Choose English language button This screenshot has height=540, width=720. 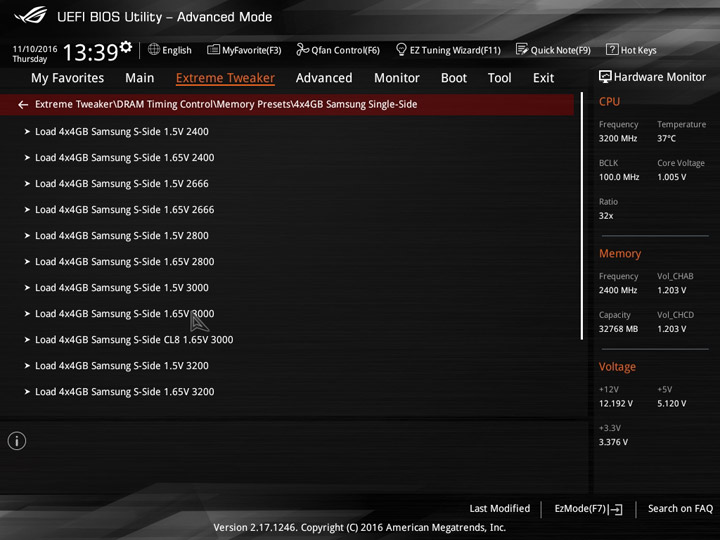[169, 50]
